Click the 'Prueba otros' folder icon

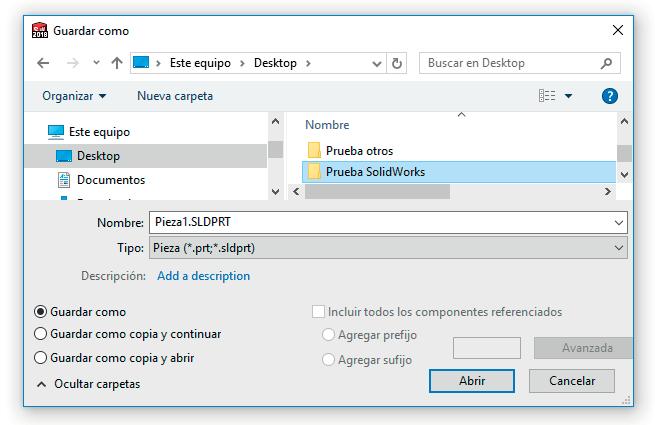pos(314,150)
